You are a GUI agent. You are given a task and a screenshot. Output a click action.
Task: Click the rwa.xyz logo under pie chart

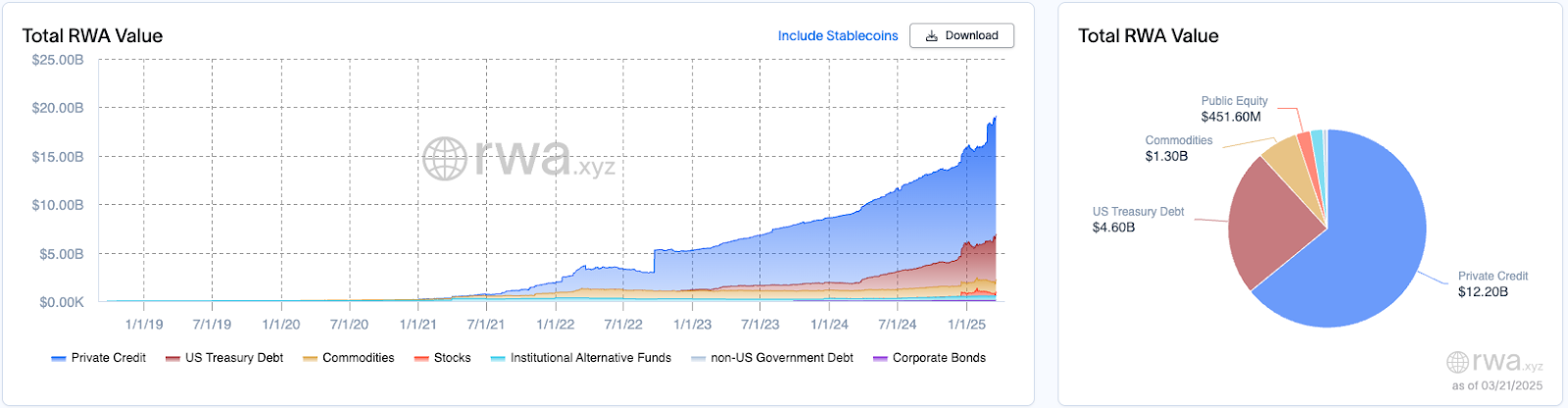[x=1494, y=362]
